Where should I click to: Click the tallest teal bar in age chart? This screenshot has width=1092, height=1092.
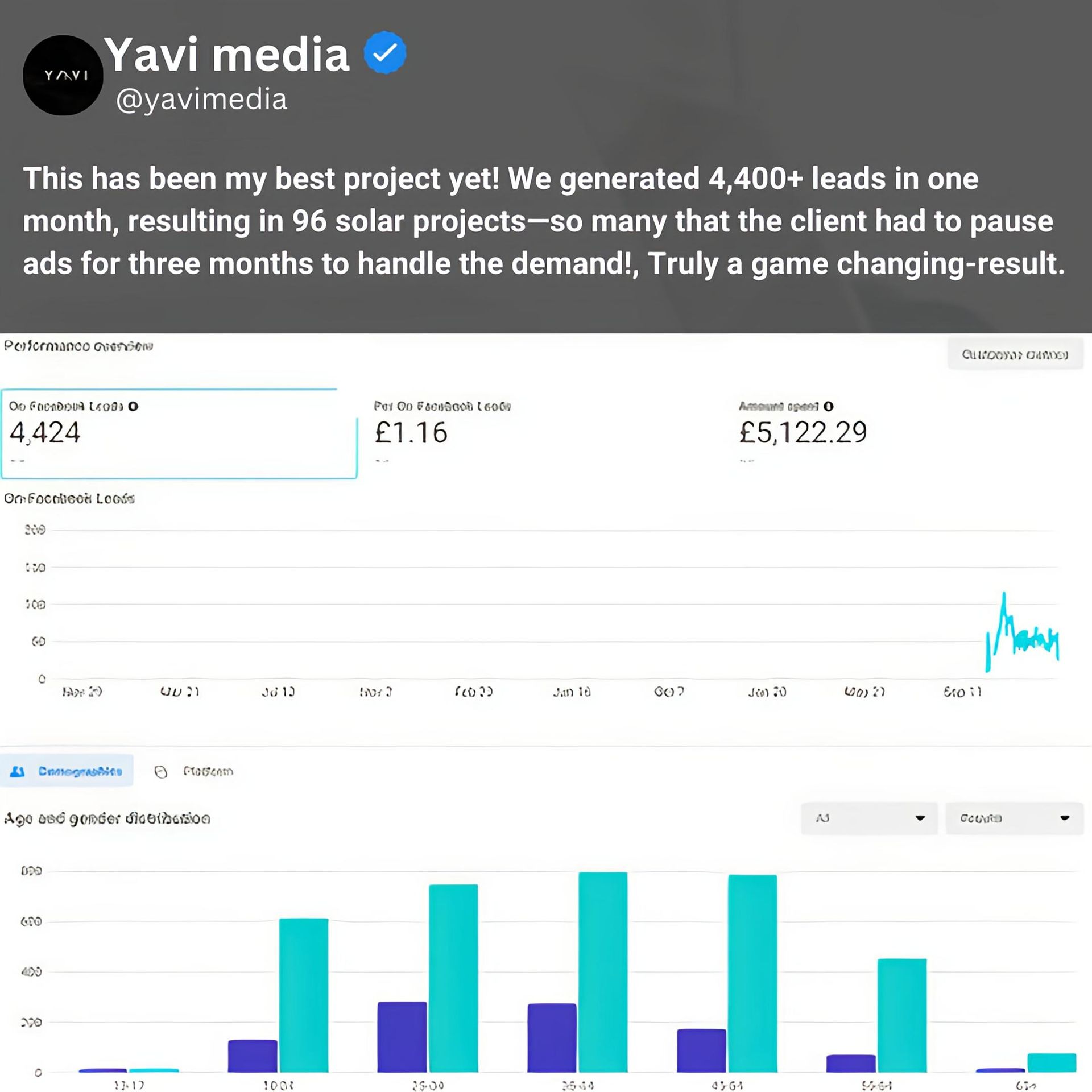pyautogui.click(x=603, y=972)
